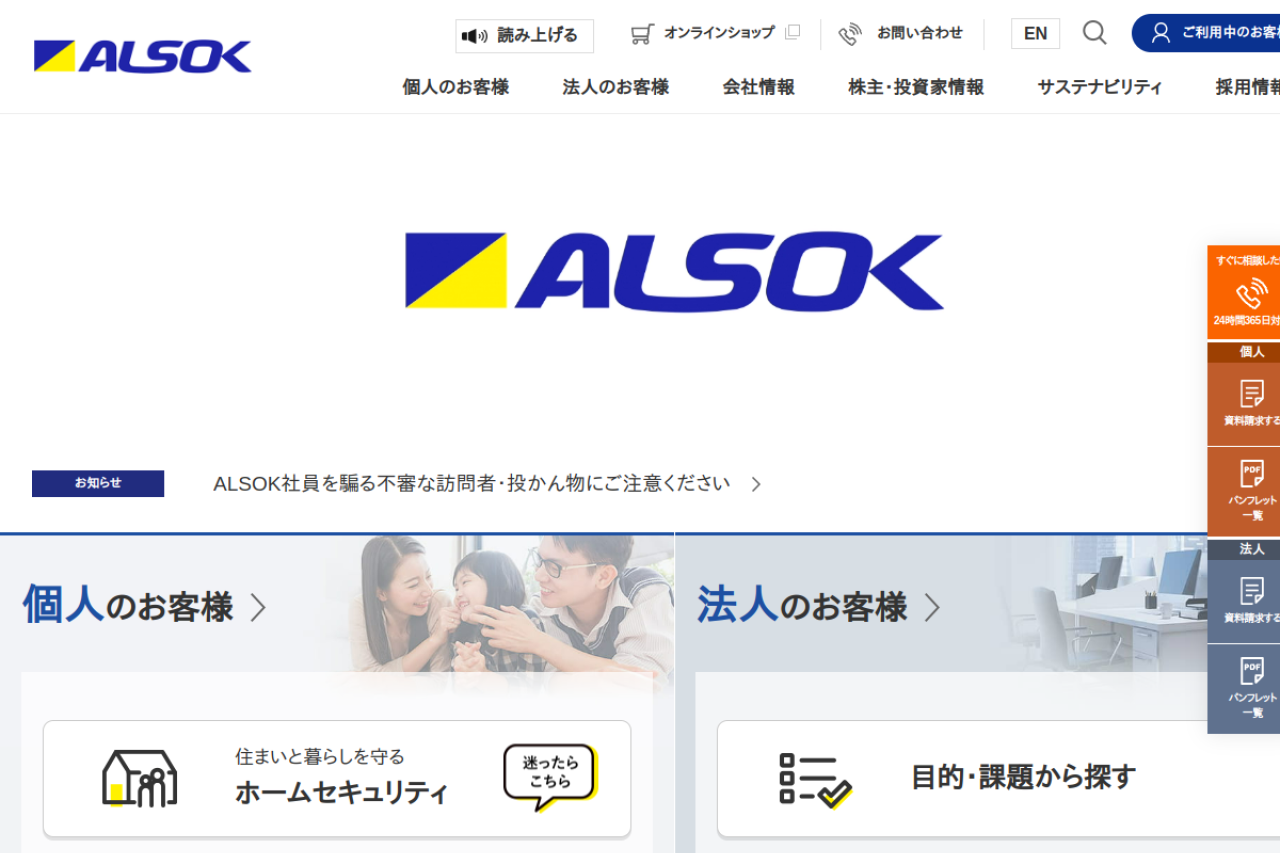Viewport: 1280px width, 853px height.
Task: Expand the 法人のお客様 section chevron
Action: coord(932,607)
